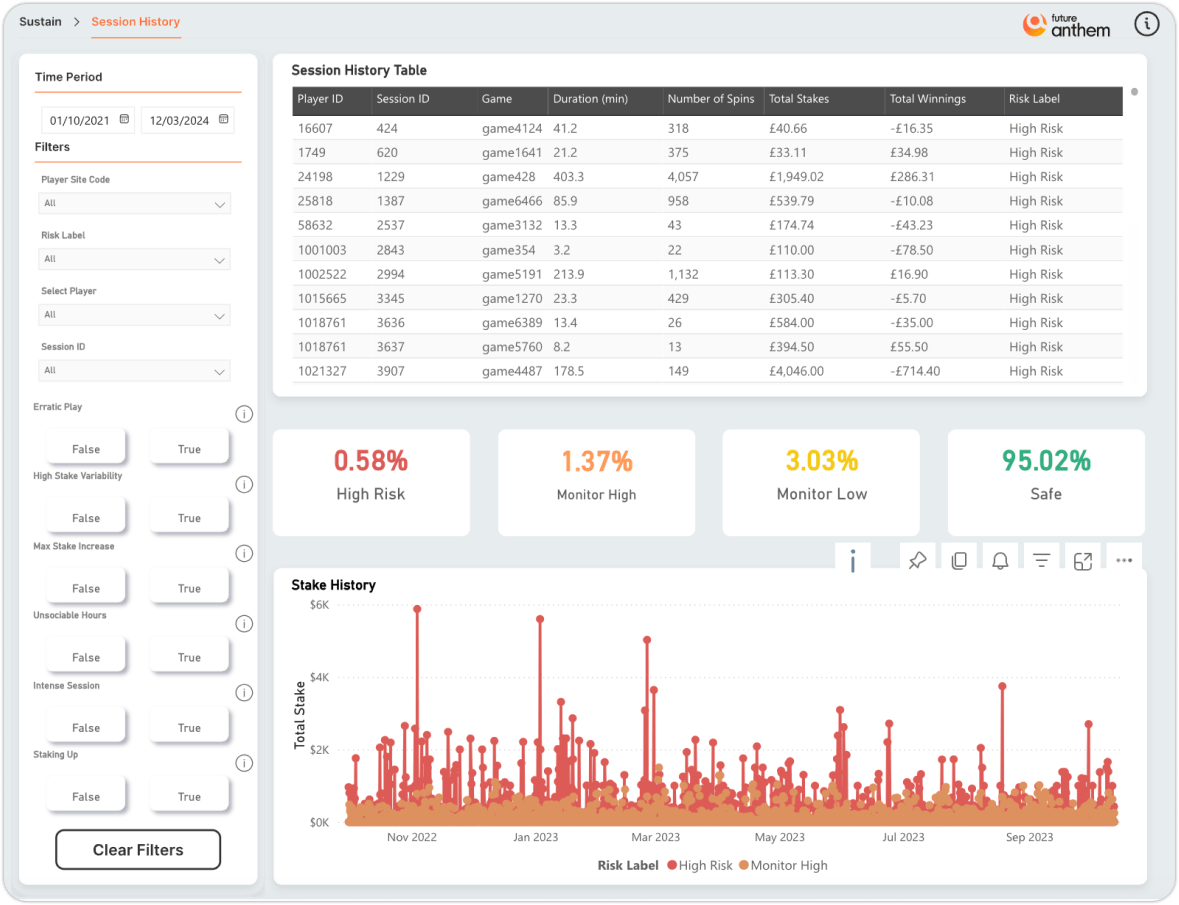The image size is (1179, 905).
Task: Show info for Intense Session
Action: [244, 693]
